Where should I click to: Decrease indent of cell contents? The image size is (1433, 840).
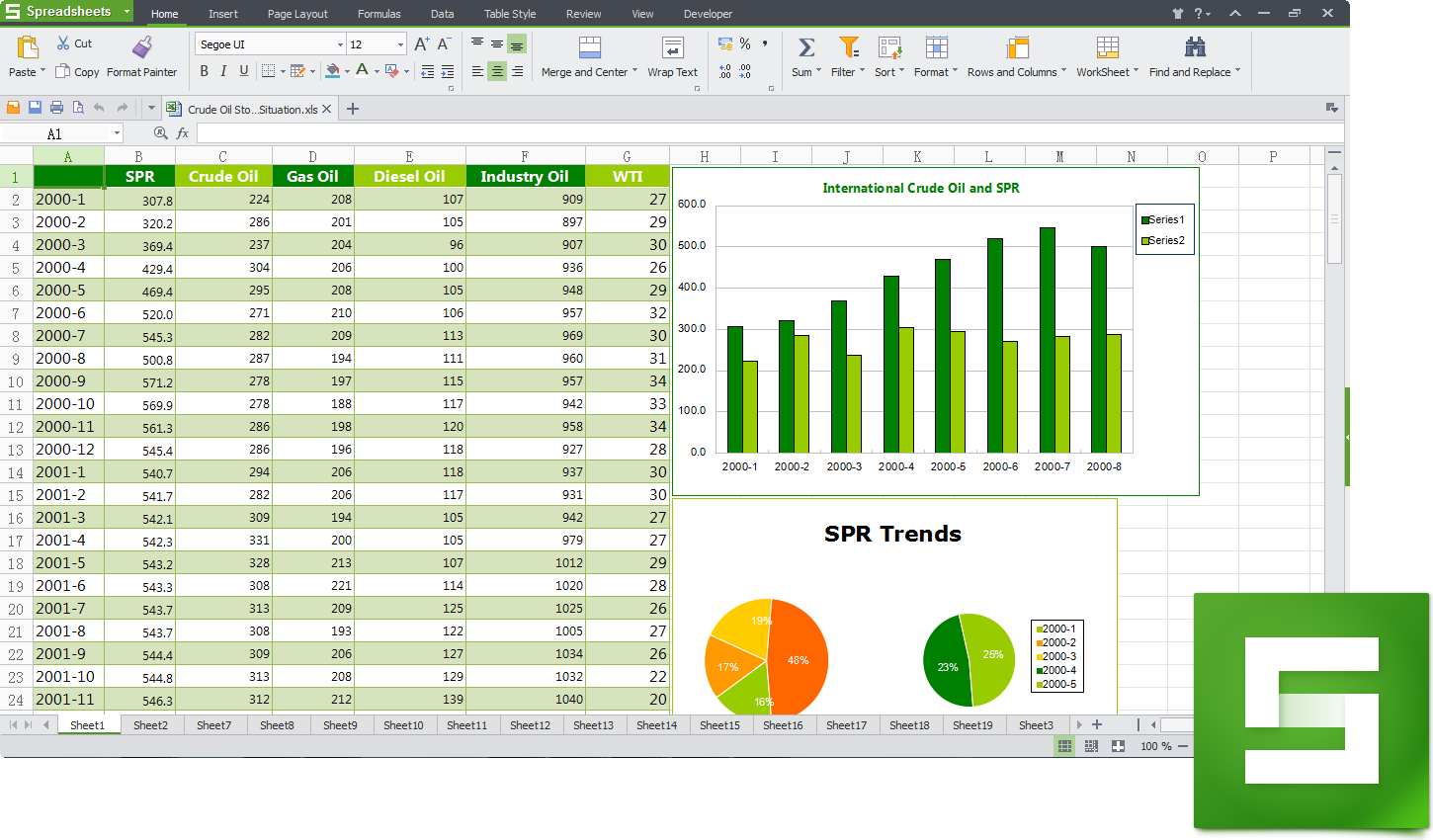[x=427, y=71]
